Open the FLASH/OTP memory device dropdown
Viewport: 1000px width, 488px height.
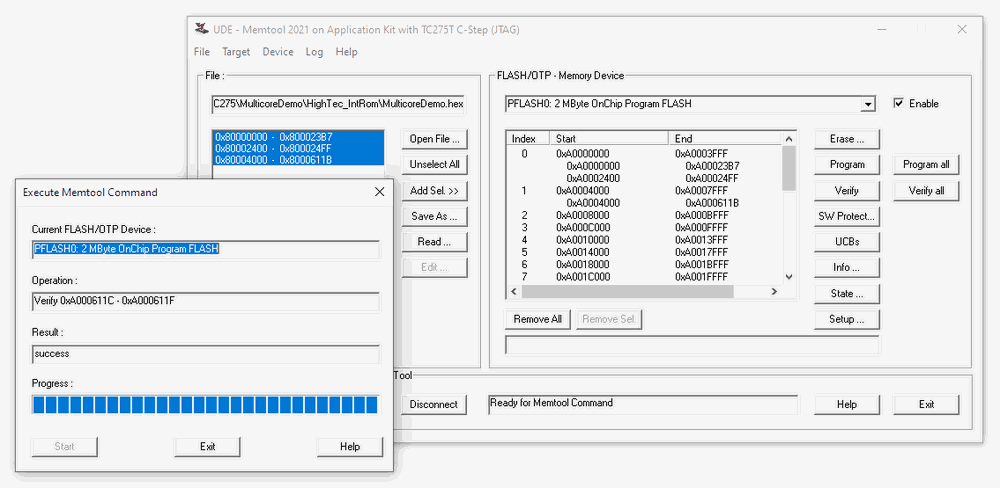867,104
